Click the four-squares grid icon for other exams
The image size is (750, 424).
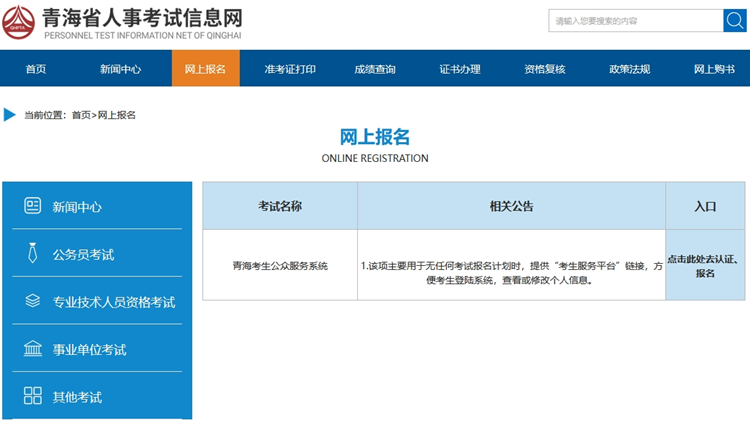(33, 396)
